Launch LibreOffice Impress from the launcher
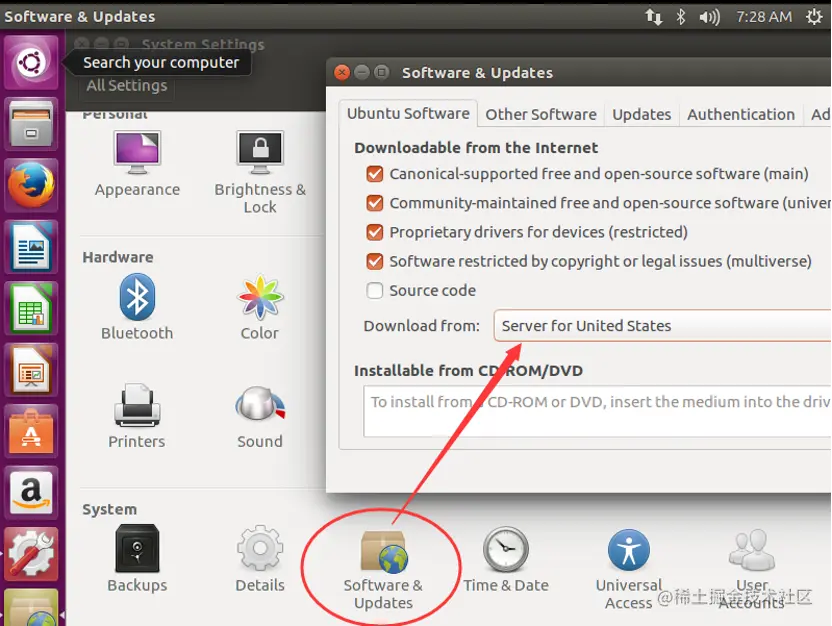832x626 pixels. tap(31, 370)
